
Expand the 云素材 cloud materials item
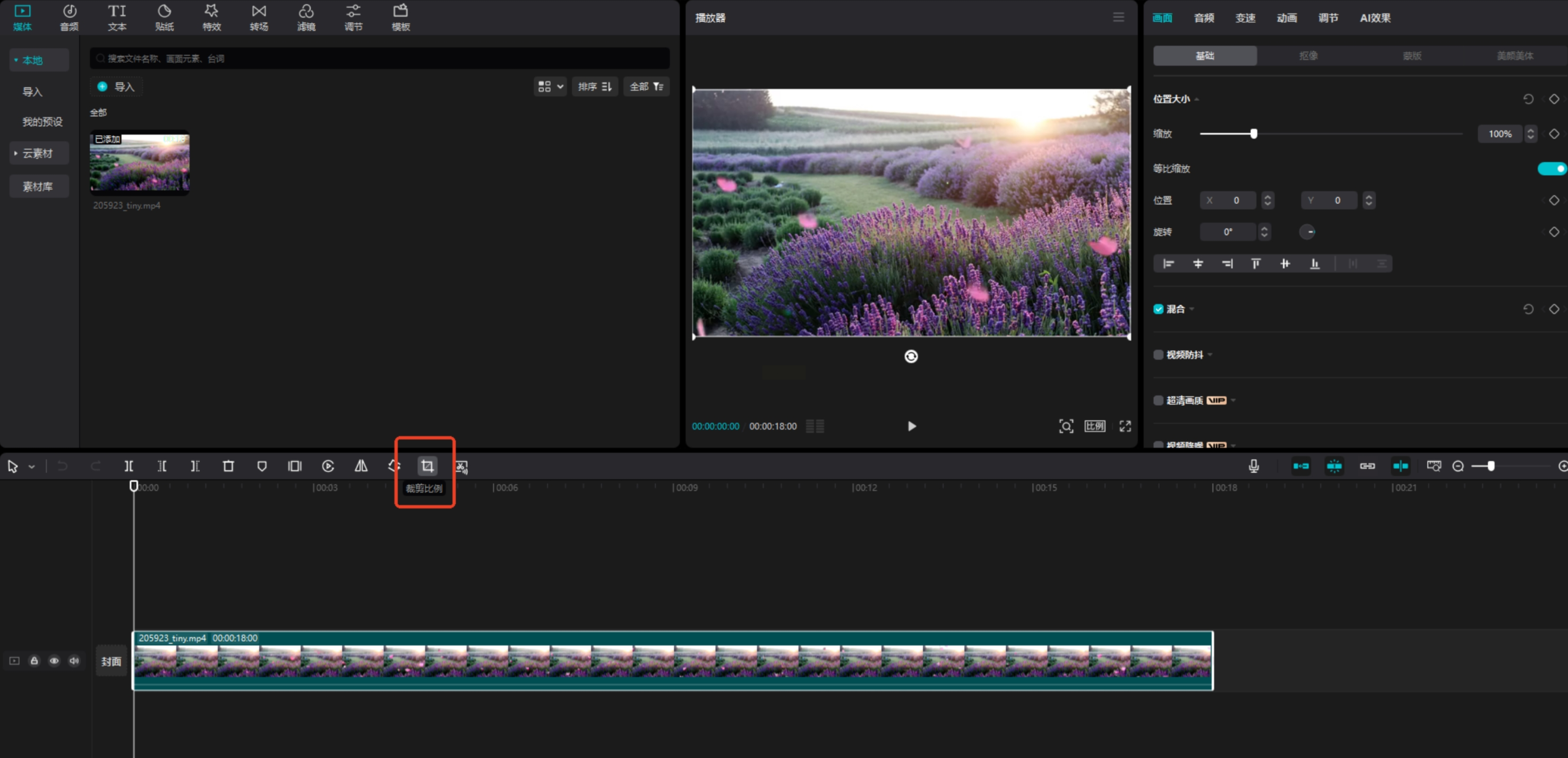38,154
